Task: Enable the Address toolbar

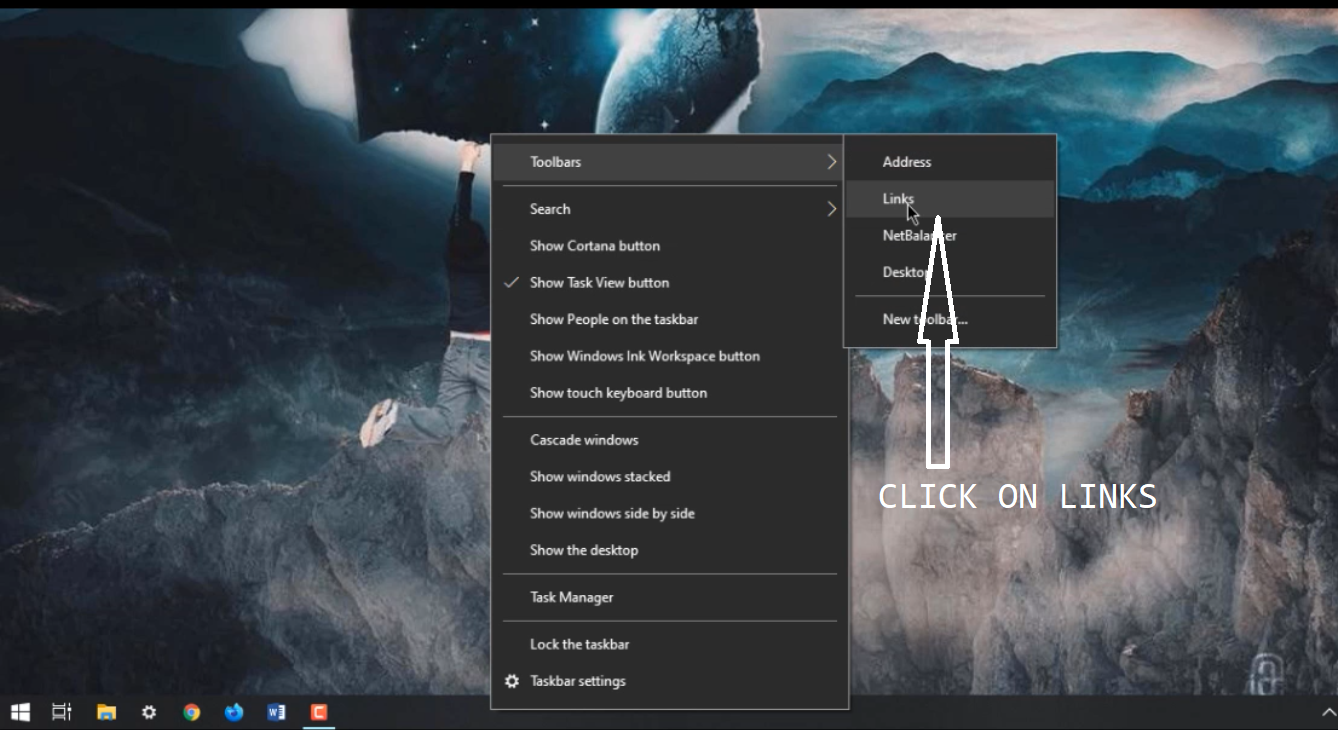Action: pos(950,162)
